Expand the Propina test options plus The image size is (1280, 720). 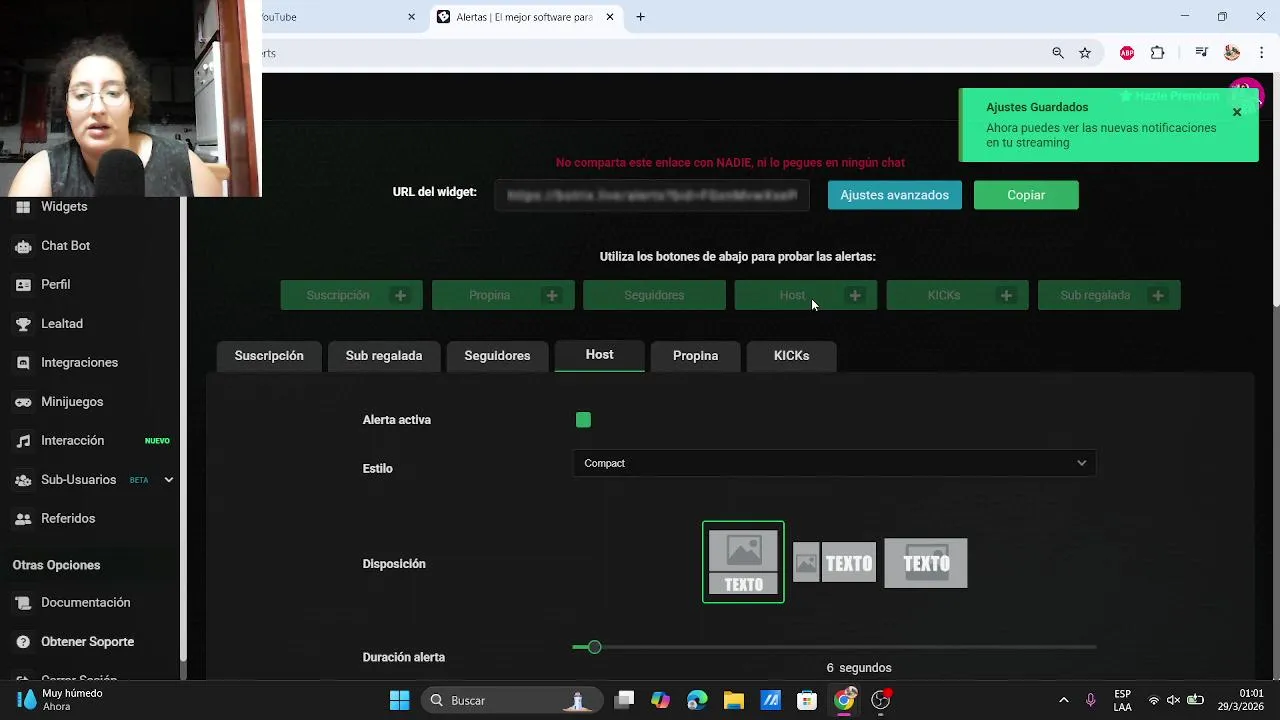pos(552,295)
